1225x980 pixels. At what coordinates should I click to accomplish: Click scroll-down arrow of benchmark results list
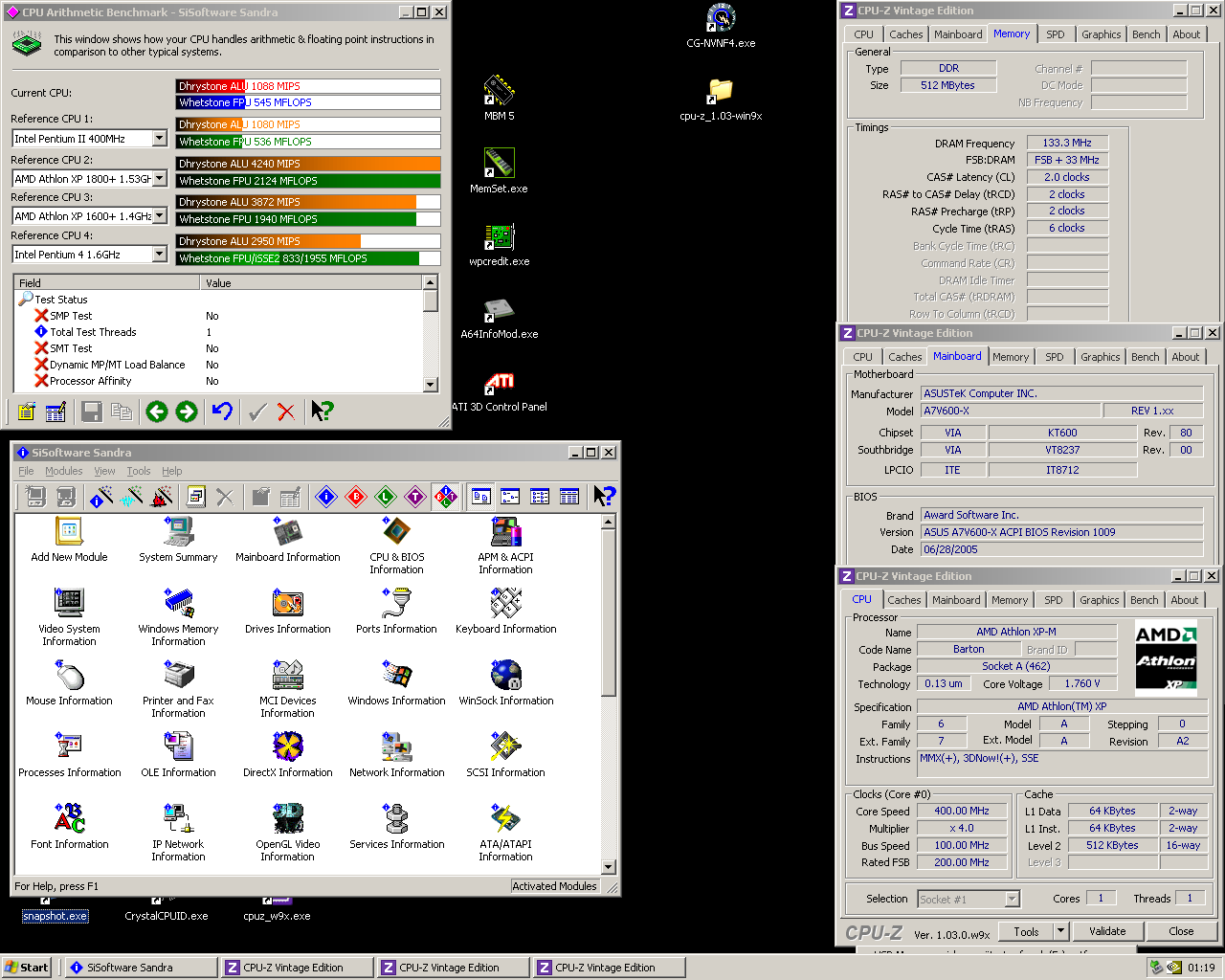tap(431, 385)
